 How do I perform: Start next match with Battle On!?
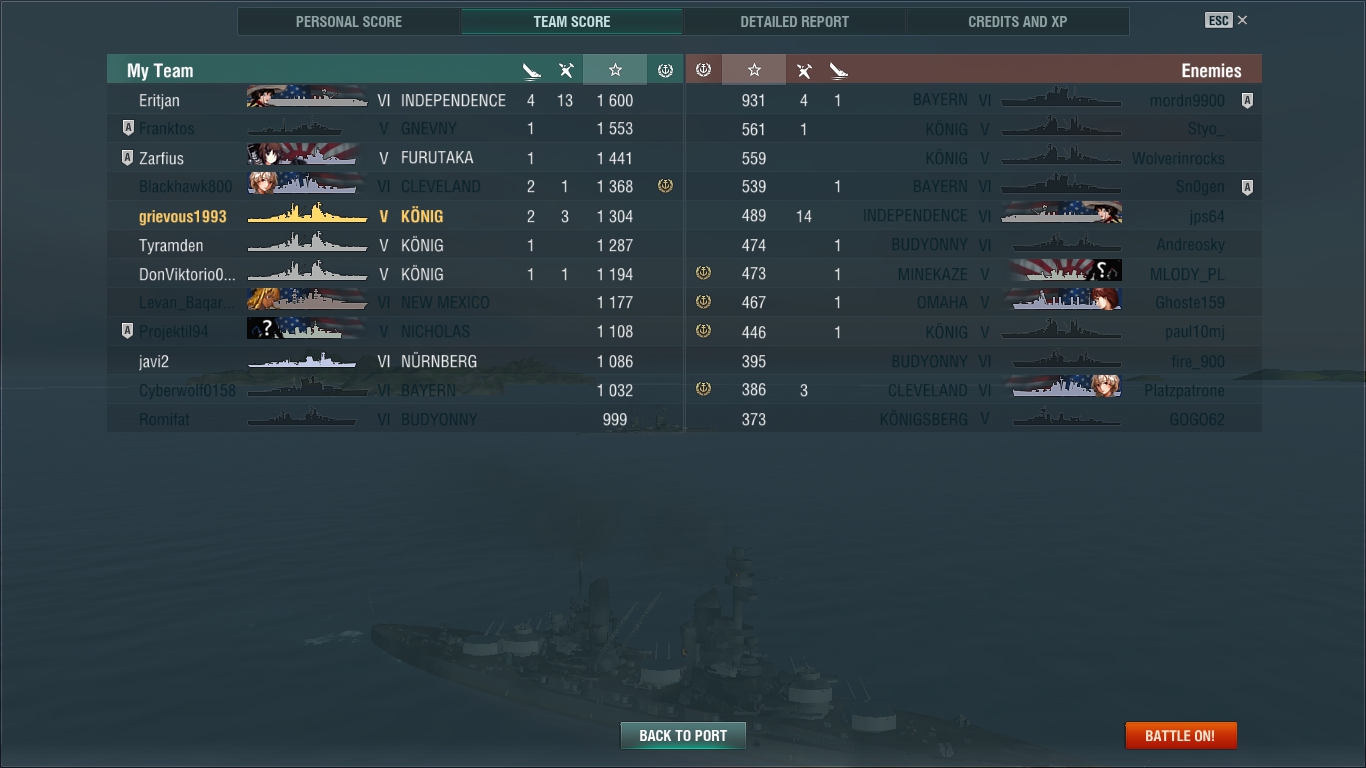tap(1181, 735)
